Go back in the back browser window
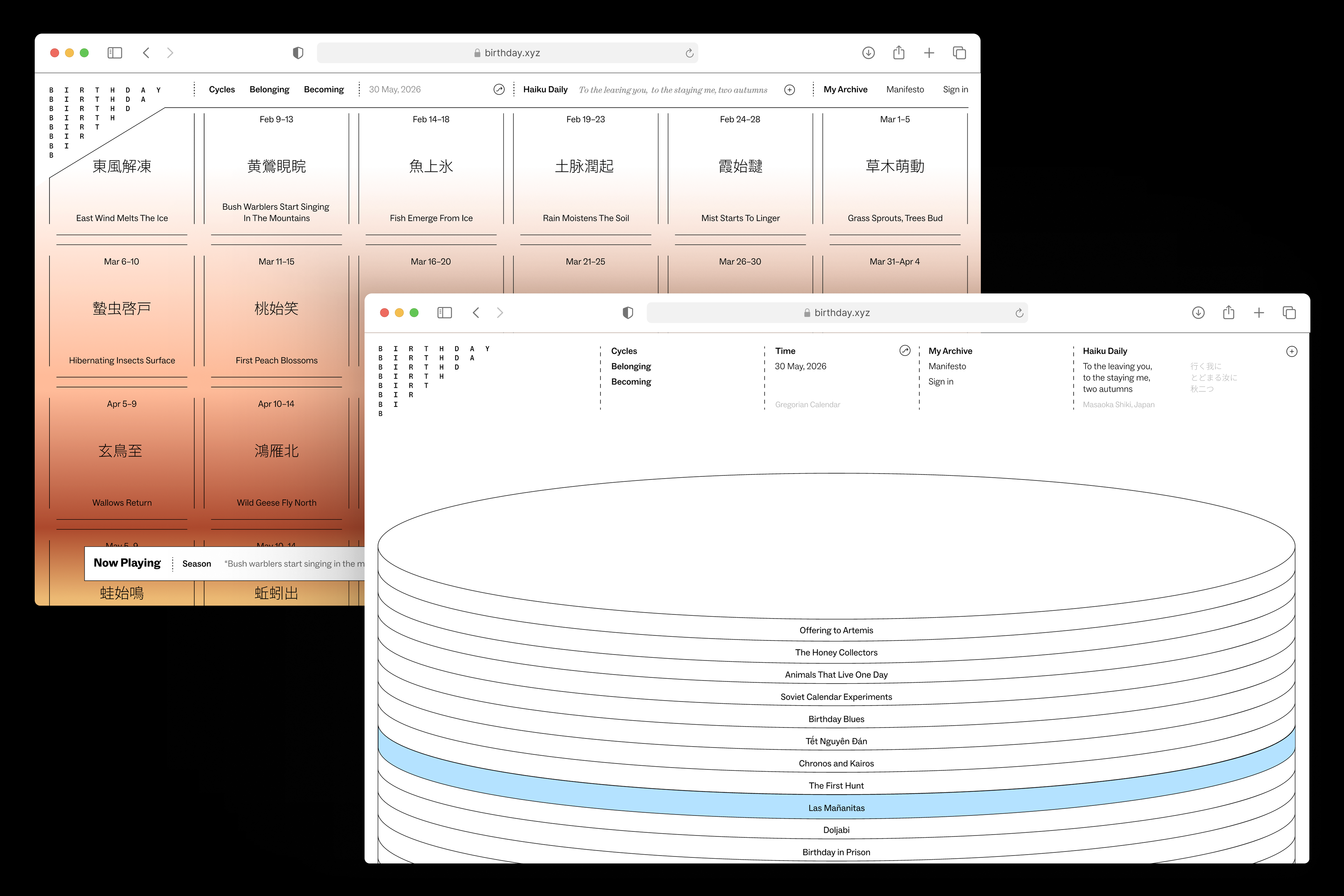This screenshot has height=896, width=1344. 146,53
